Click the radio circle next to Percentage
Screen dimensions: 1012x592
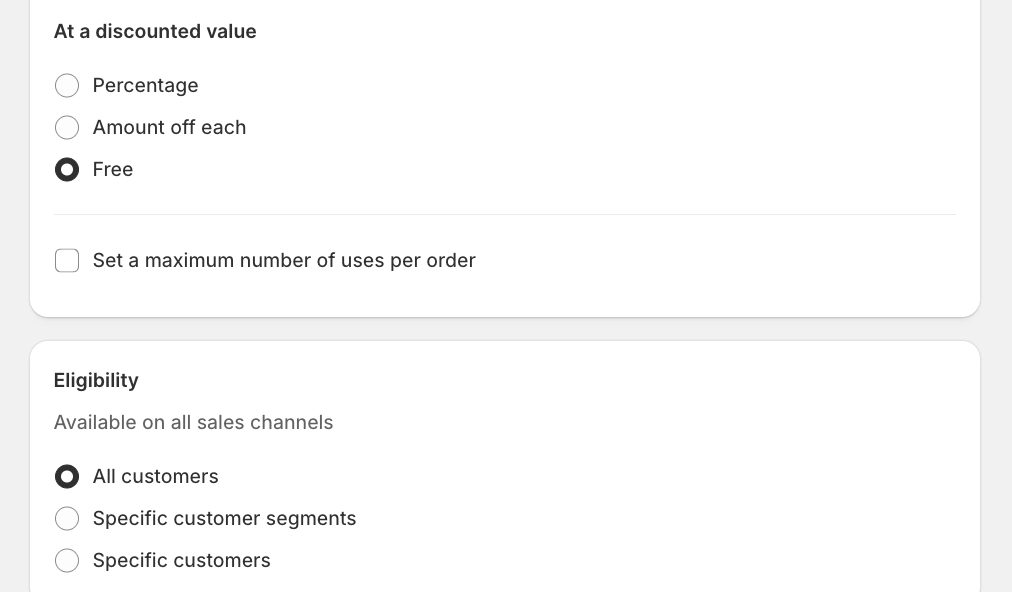[67, 86]
